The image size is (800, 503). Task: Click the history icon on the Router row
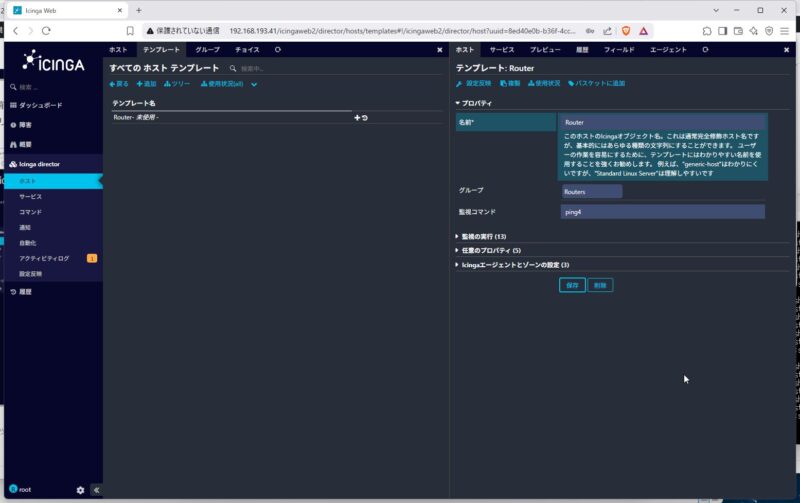click(x=365, y=118)
